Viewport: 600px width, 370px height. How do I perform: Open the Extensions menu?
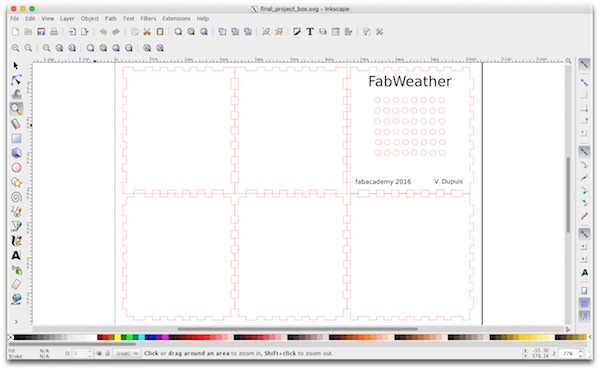tap(176, 18)
